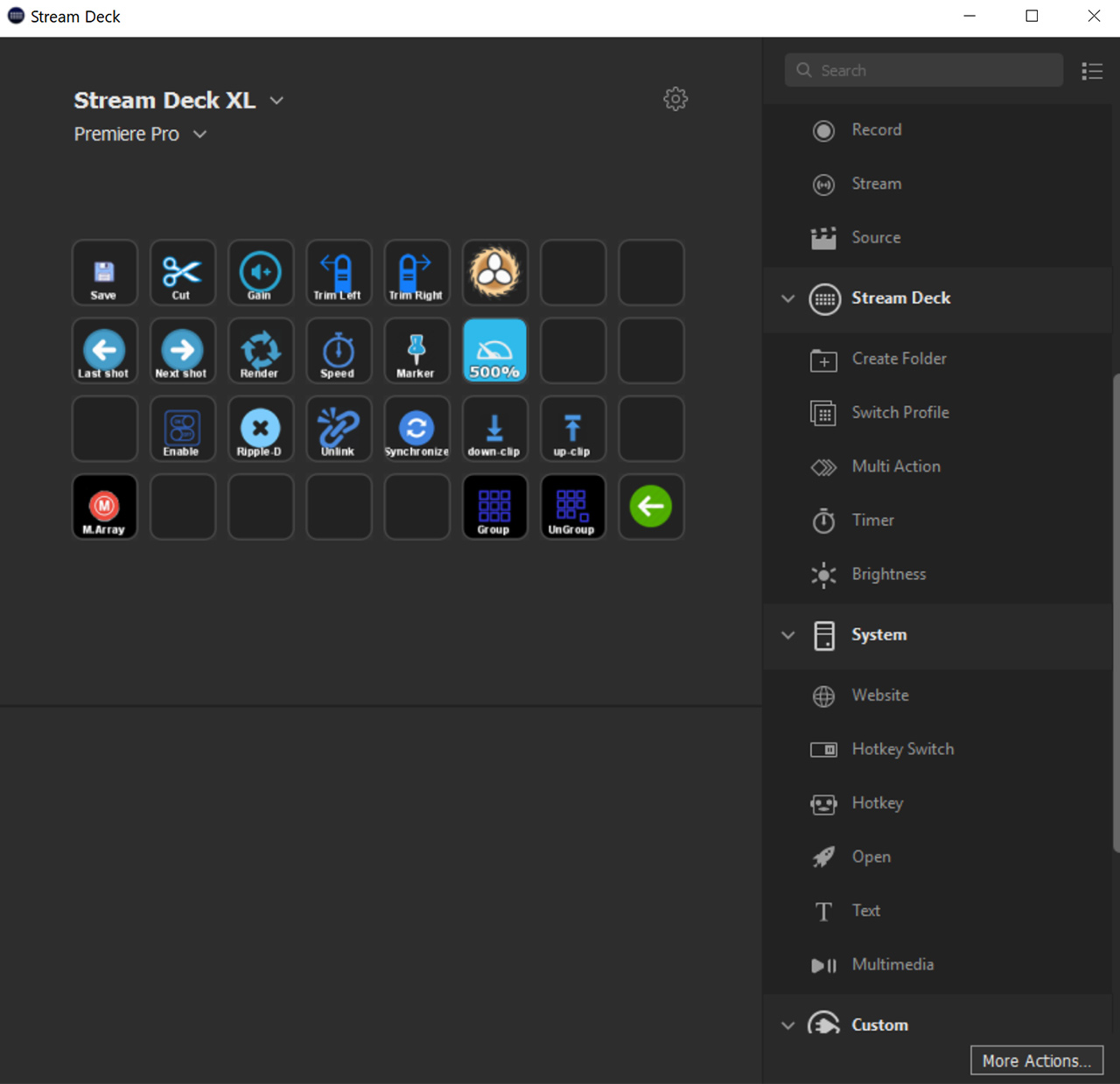Click the M.Array key
The width and height of the screenshot is (1120, 1084).
click(x=104, y=506)
